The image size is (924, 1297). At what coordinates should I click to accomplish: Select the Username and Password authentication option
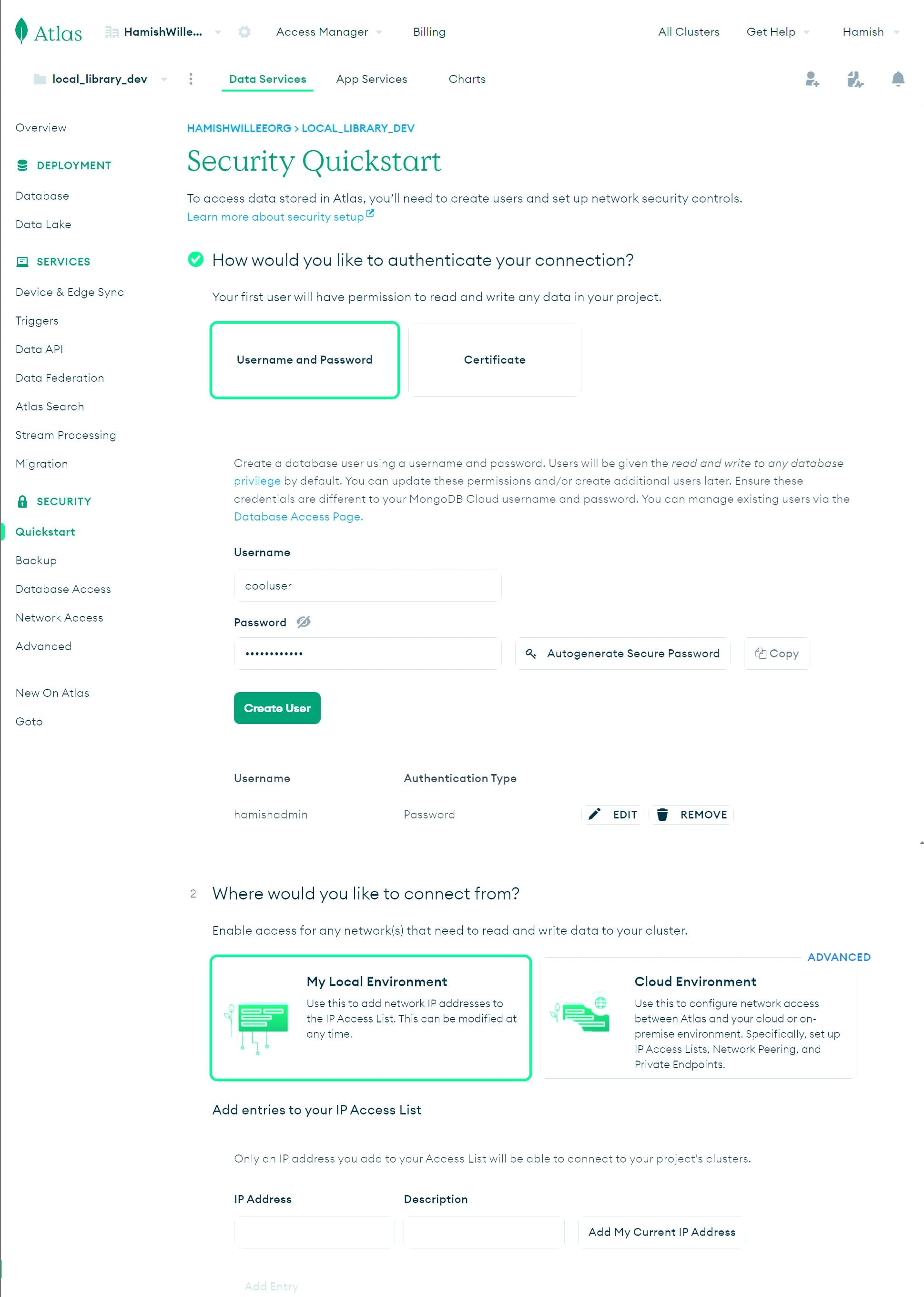click(x=304, y=359)
